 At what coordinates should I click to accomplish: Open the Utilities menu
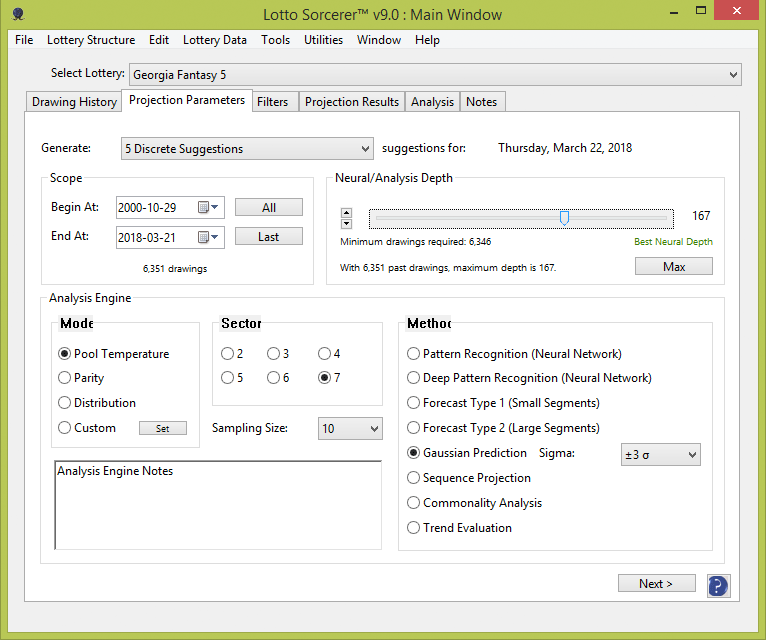tap(323, 40)
